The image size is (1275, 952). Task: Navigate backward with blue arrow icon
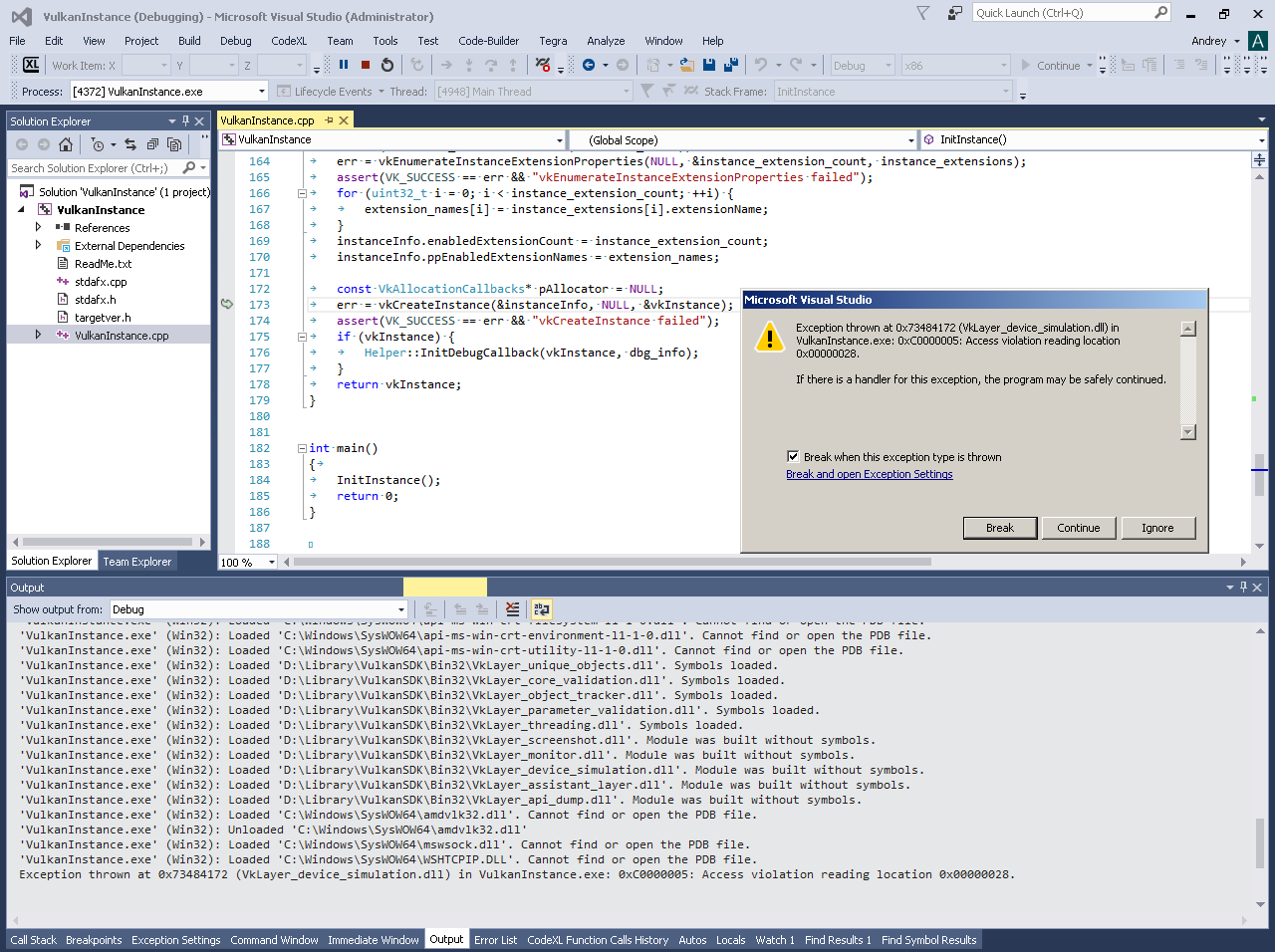point(589,65)
